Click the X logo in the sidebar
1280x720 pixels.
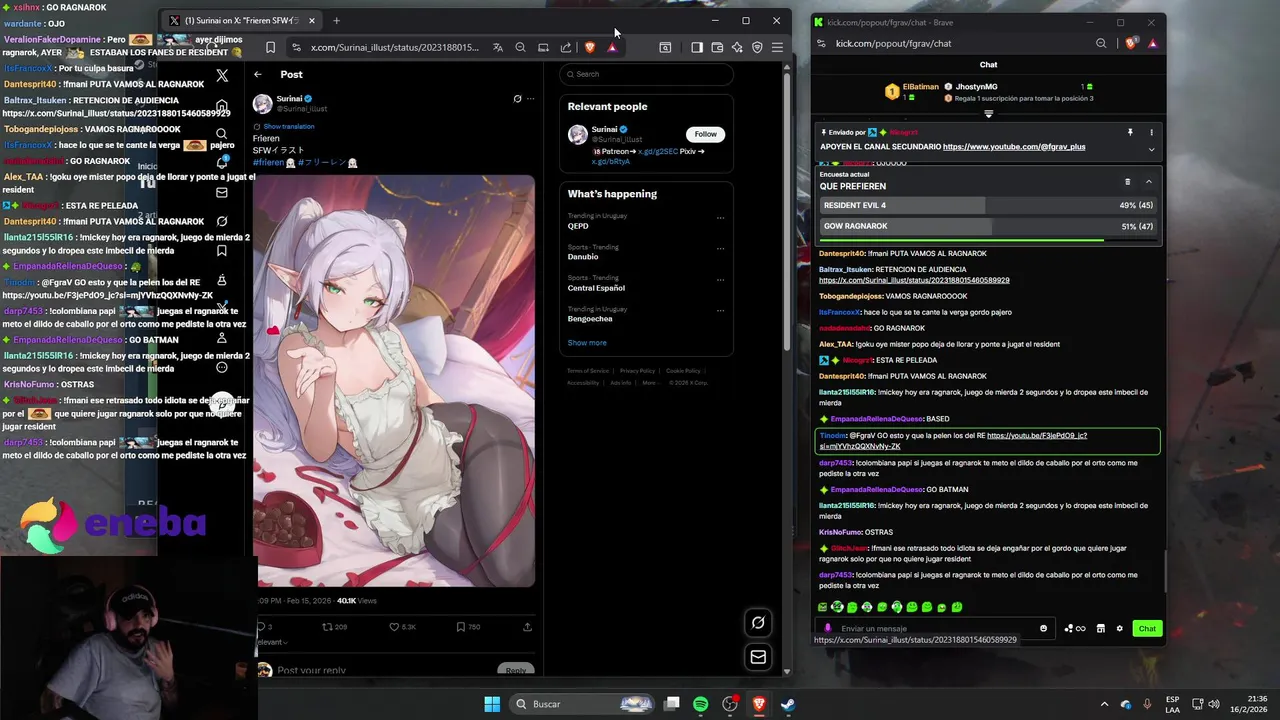[222, 75]
